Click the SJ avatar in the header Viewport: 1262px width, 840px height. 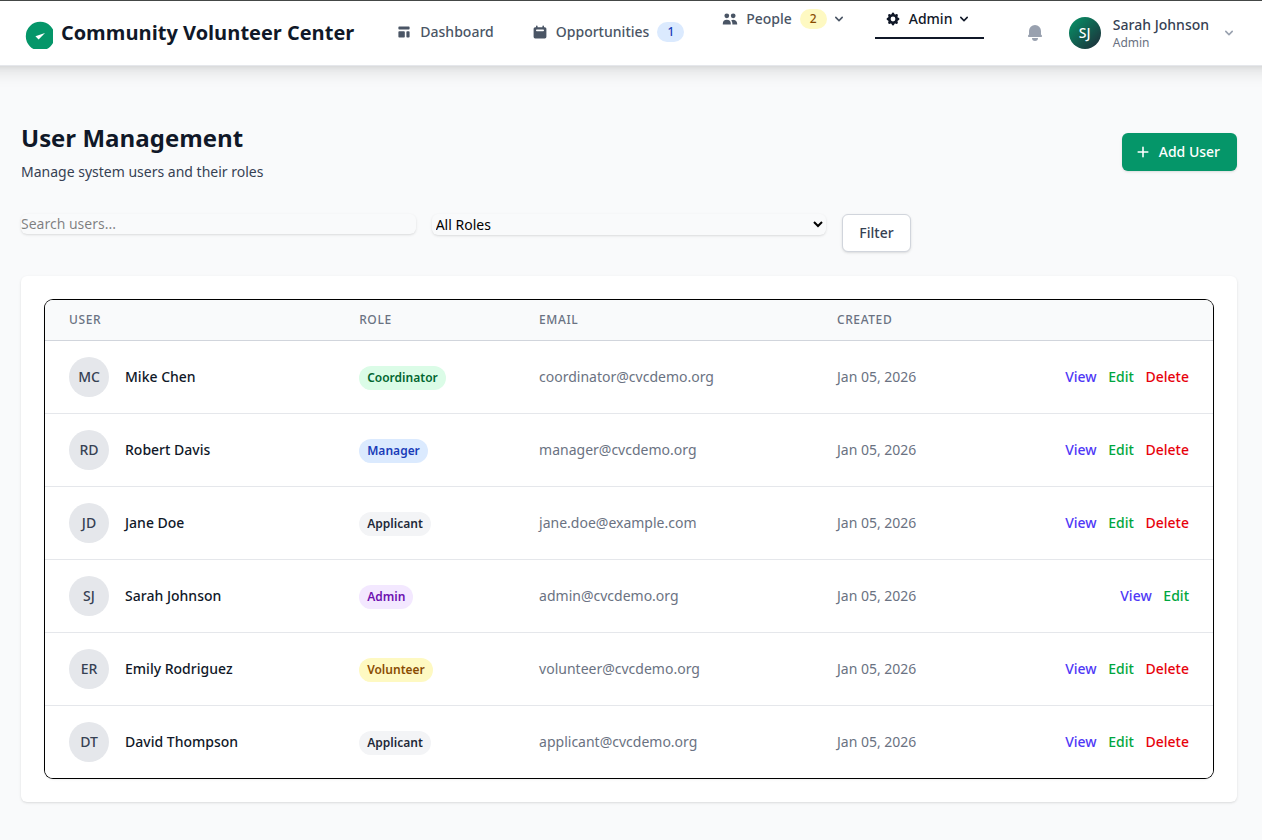click(x=1085, y=33)
